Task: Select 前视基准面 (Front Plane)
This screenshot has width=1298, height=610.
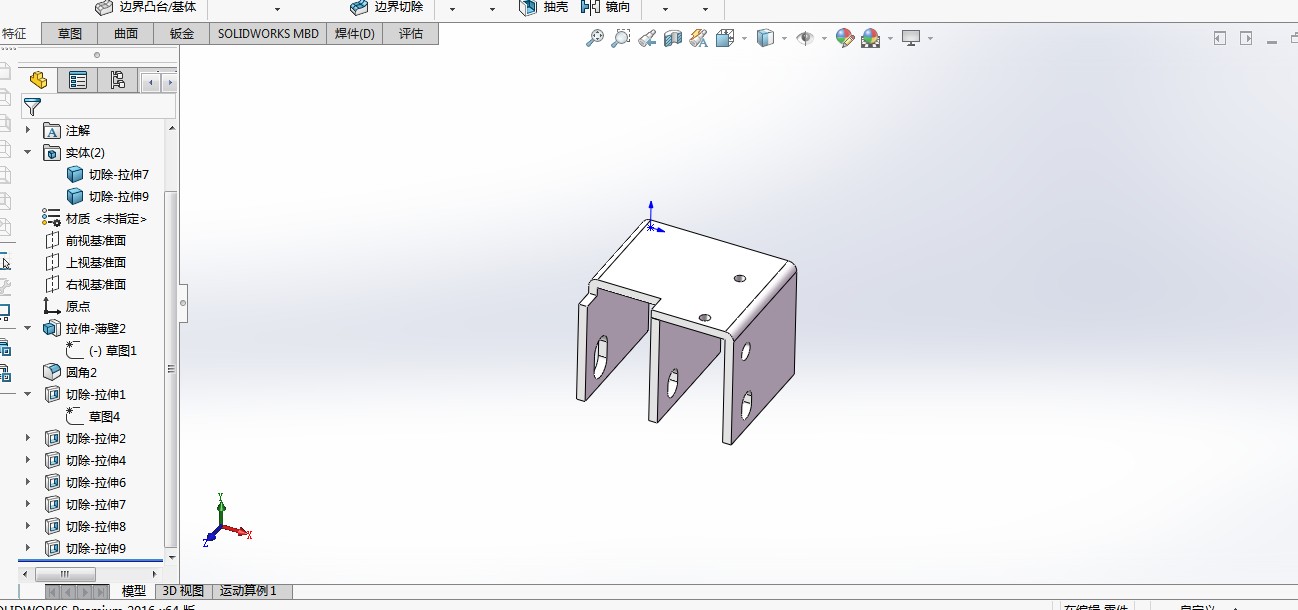Action: pyautogui.click(x=85, y=240)
